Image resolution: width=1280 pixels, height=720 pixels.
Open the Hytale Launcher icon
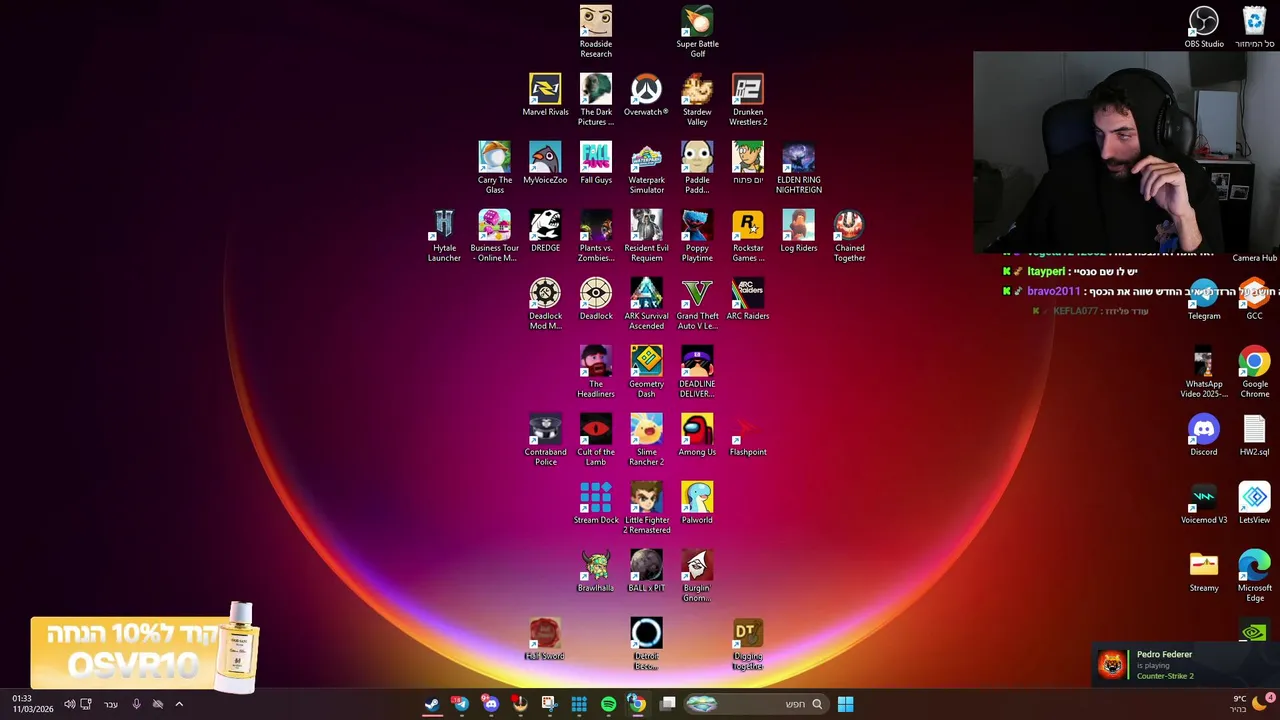click(444, 236)
